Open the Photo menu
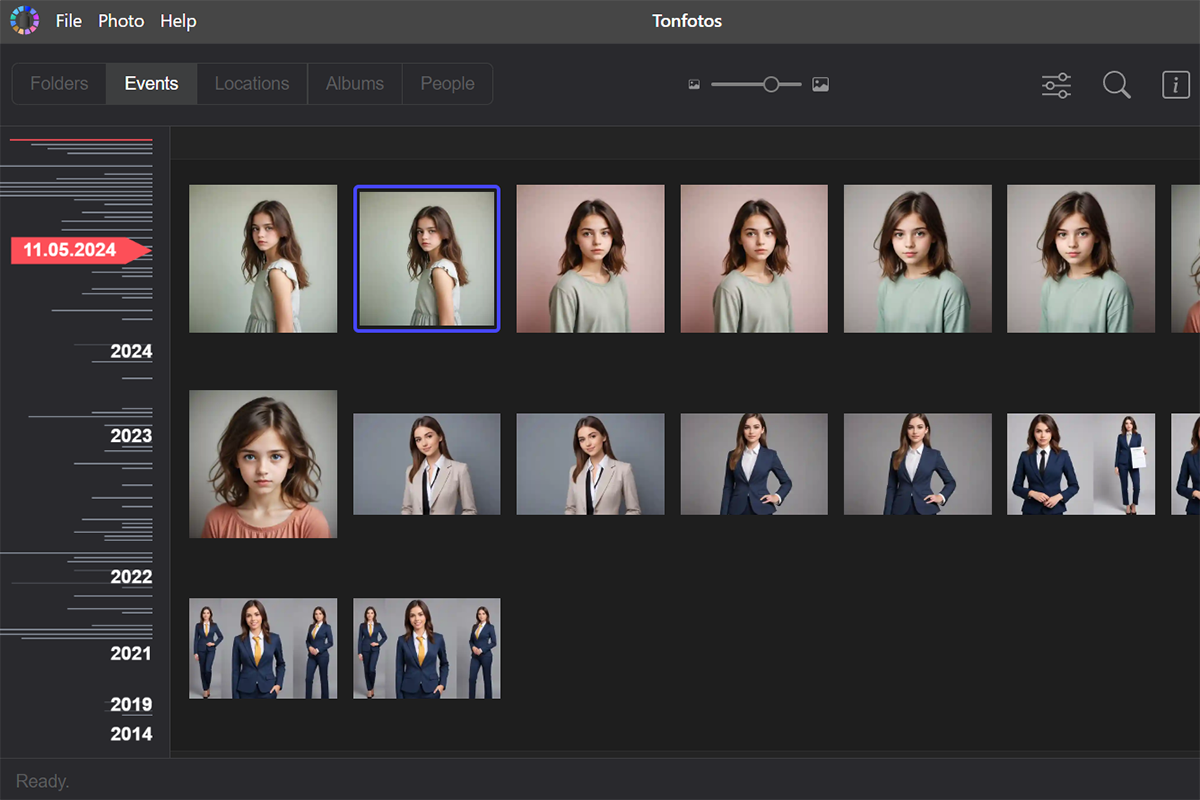Screen dimensions: 1200x800 pyautogui.click(x=120, y=20)
